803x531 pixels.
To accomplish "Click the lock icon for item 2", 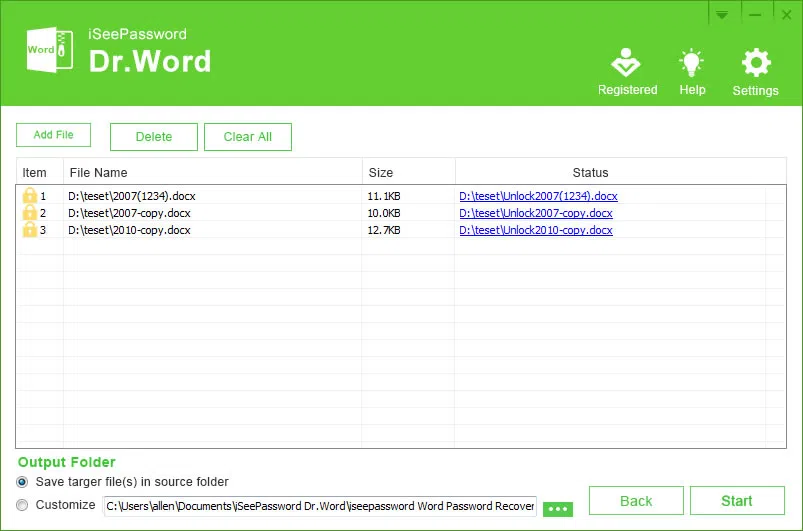I will click(x=30, y=213).
